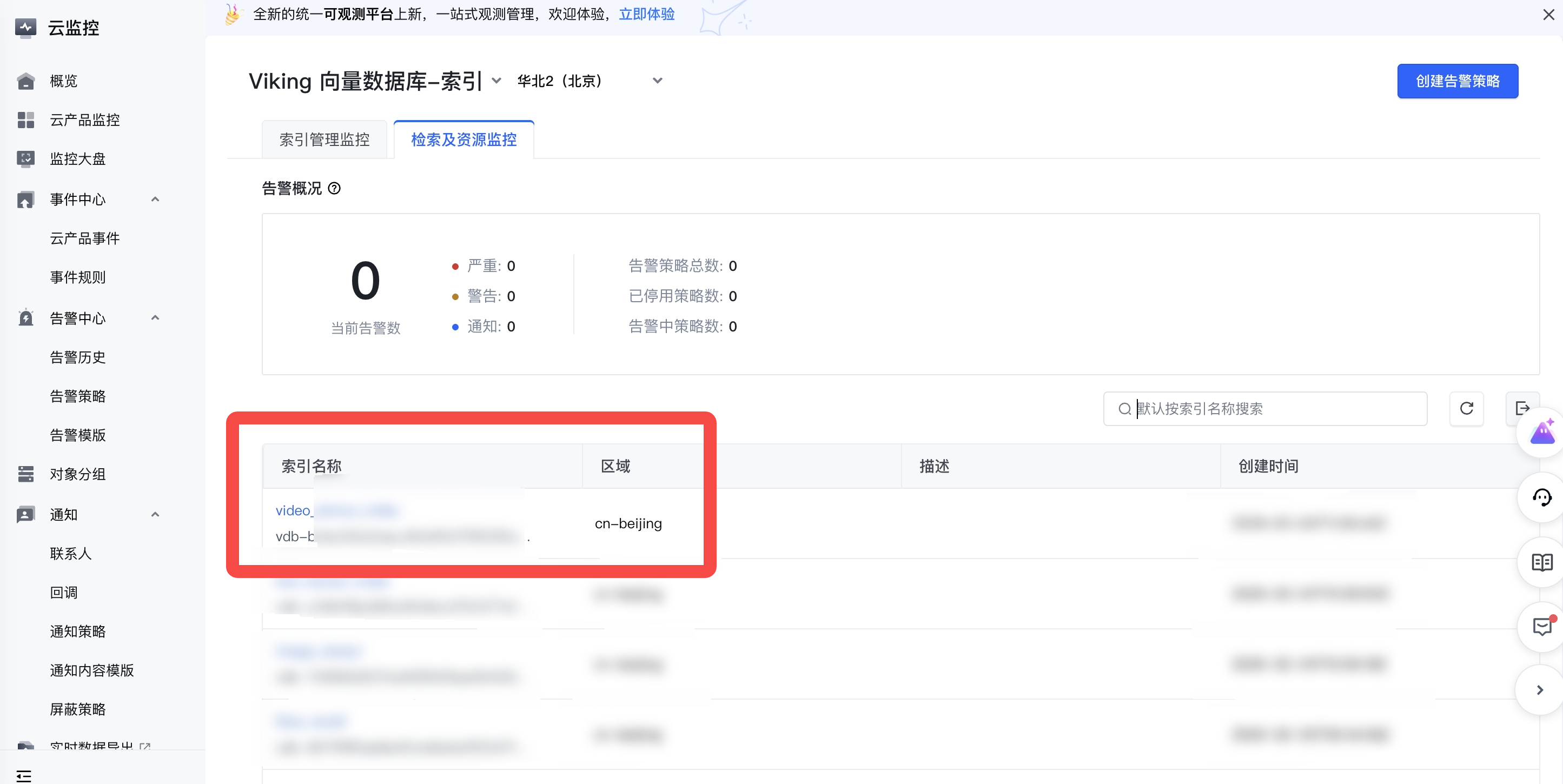Click the 立即体验 link in banner
Screen dimensions: 1563x784
646,15
